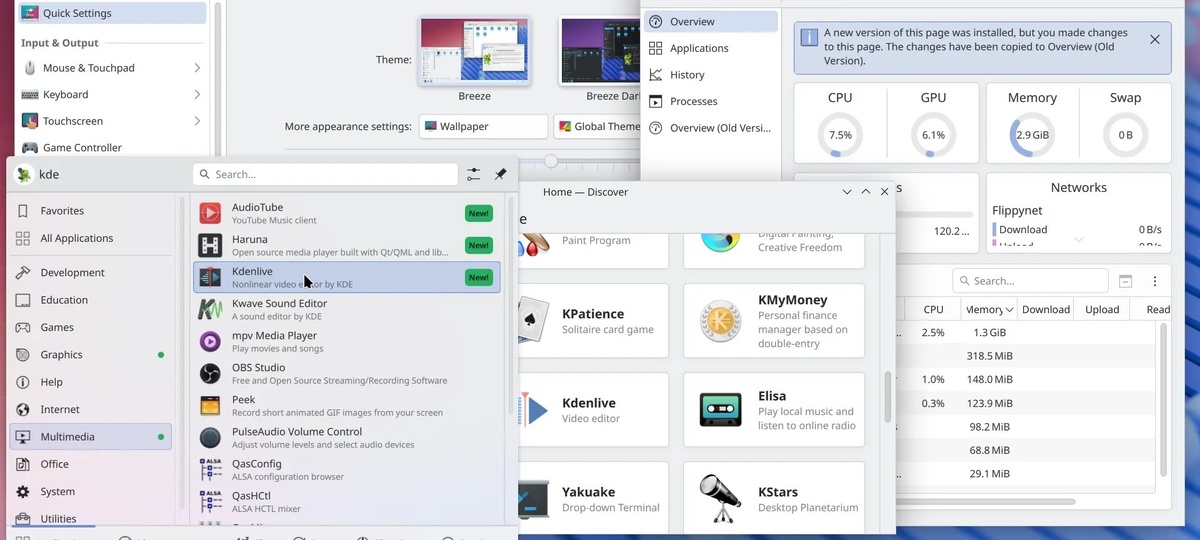Click GPU usage gauge in System Monitor
This screenshot has height=540, width=1200.
[933, 135]
